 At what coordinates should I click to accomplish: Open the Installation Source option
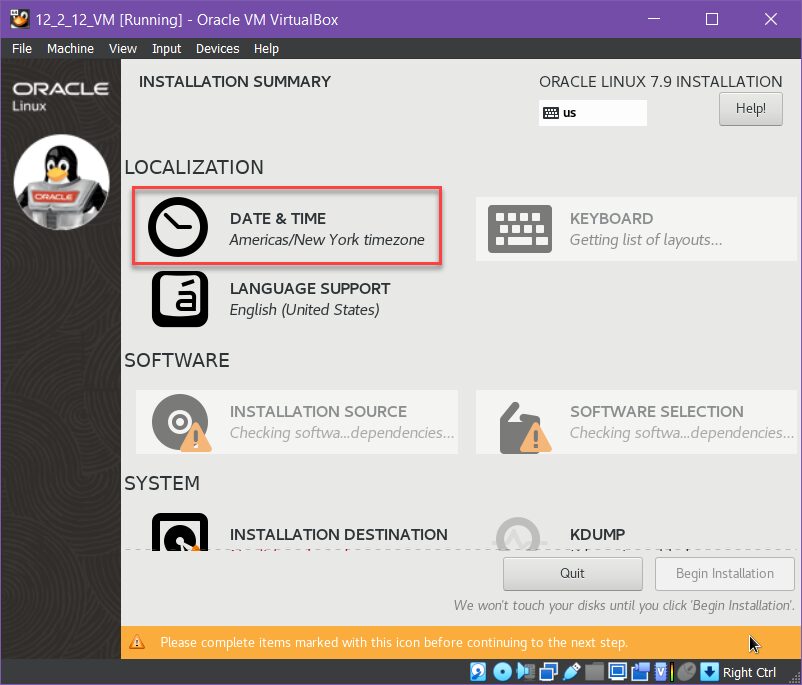[x=297, y=422]
